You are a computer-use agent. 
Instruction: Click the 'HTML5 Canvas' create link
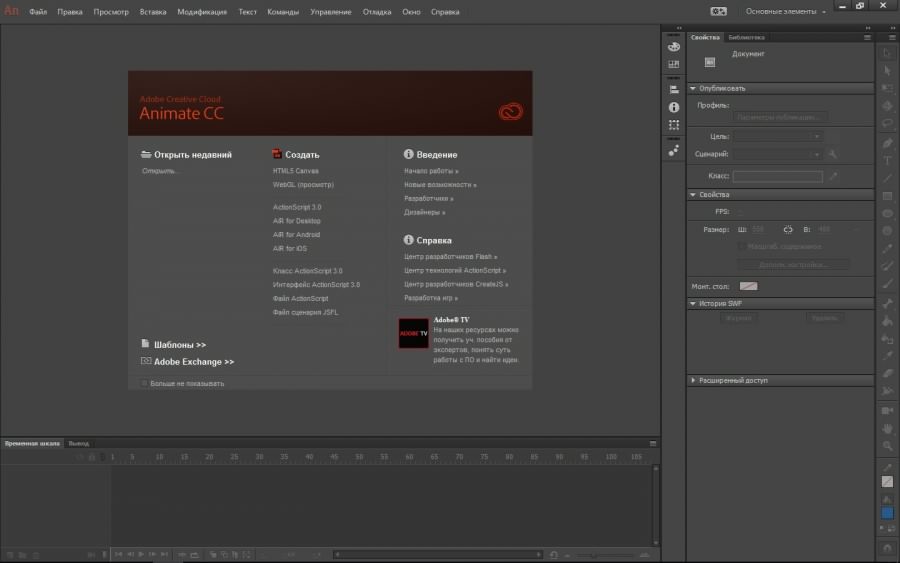295,171
